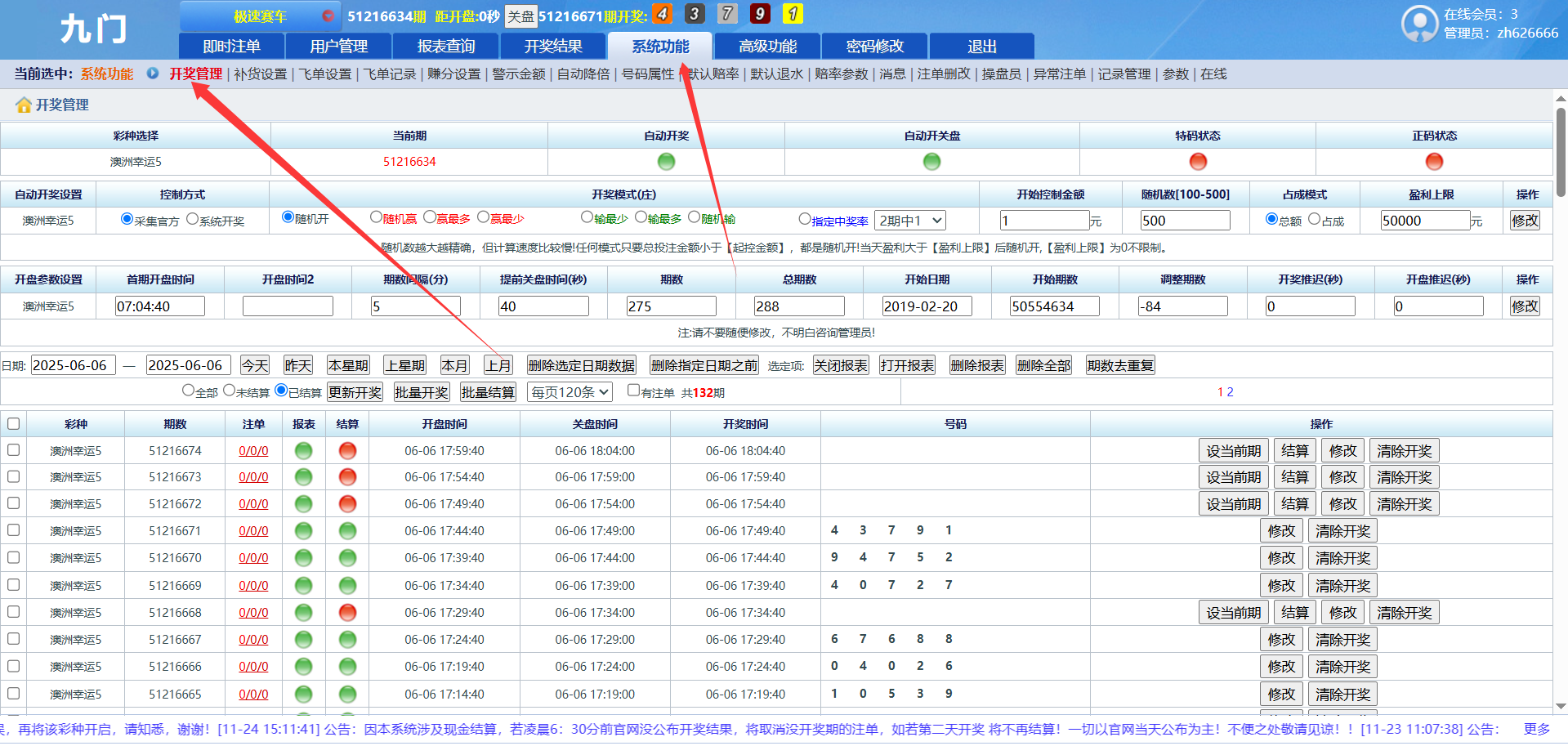This screenshot has height=746, width=1568.
Task: Click the 删除选定日期数据 button
Action: pyautogui.click(x=582, y=365)
